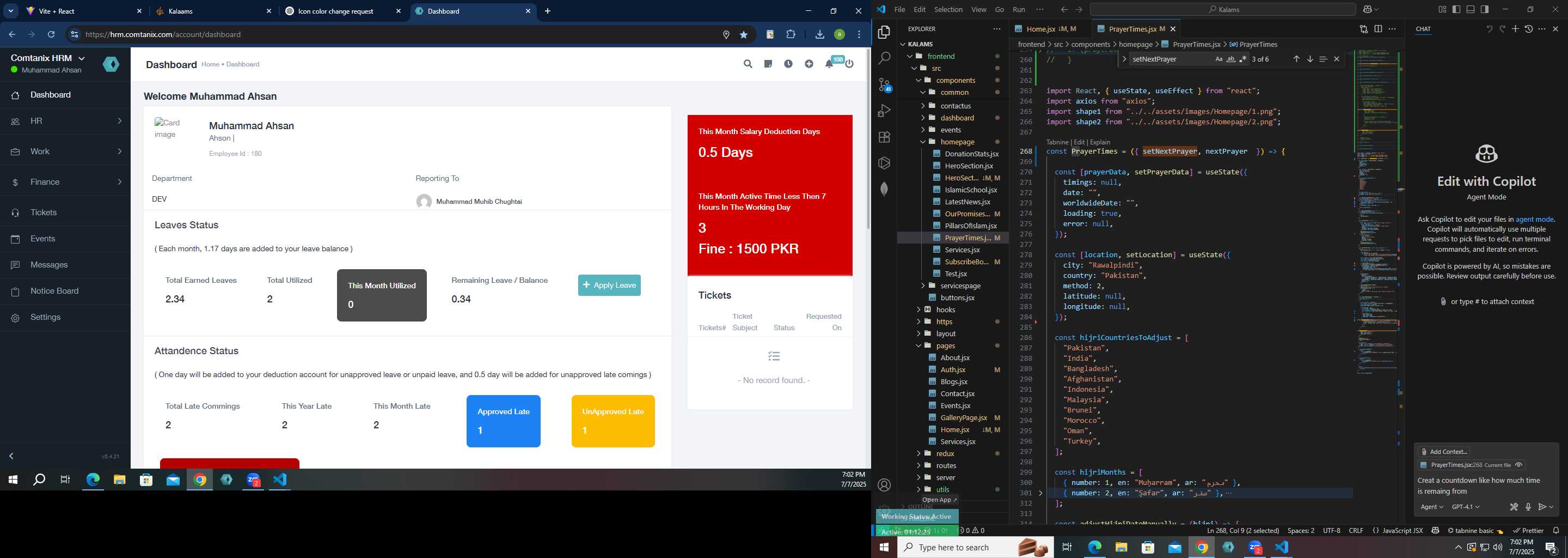The height and width of the screenshot is (558, 1568).
Task: Click the clock icon in HRM header
Action: 788,64
